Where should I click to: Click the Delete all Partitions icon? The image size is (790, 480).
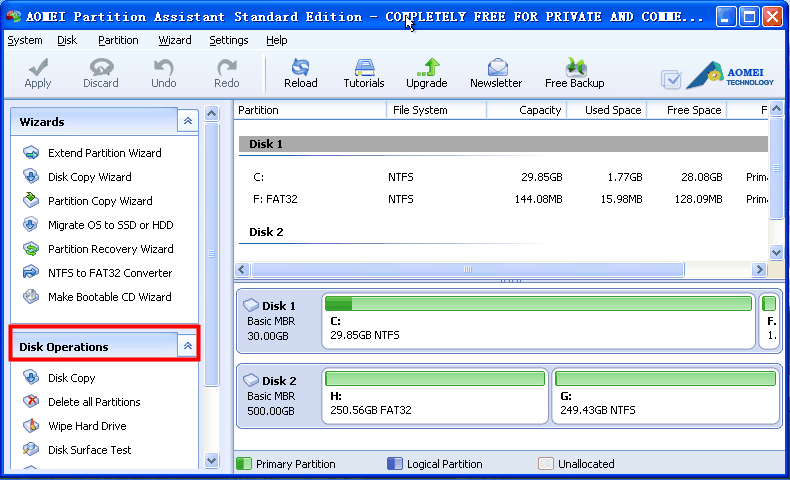point(31,401)
